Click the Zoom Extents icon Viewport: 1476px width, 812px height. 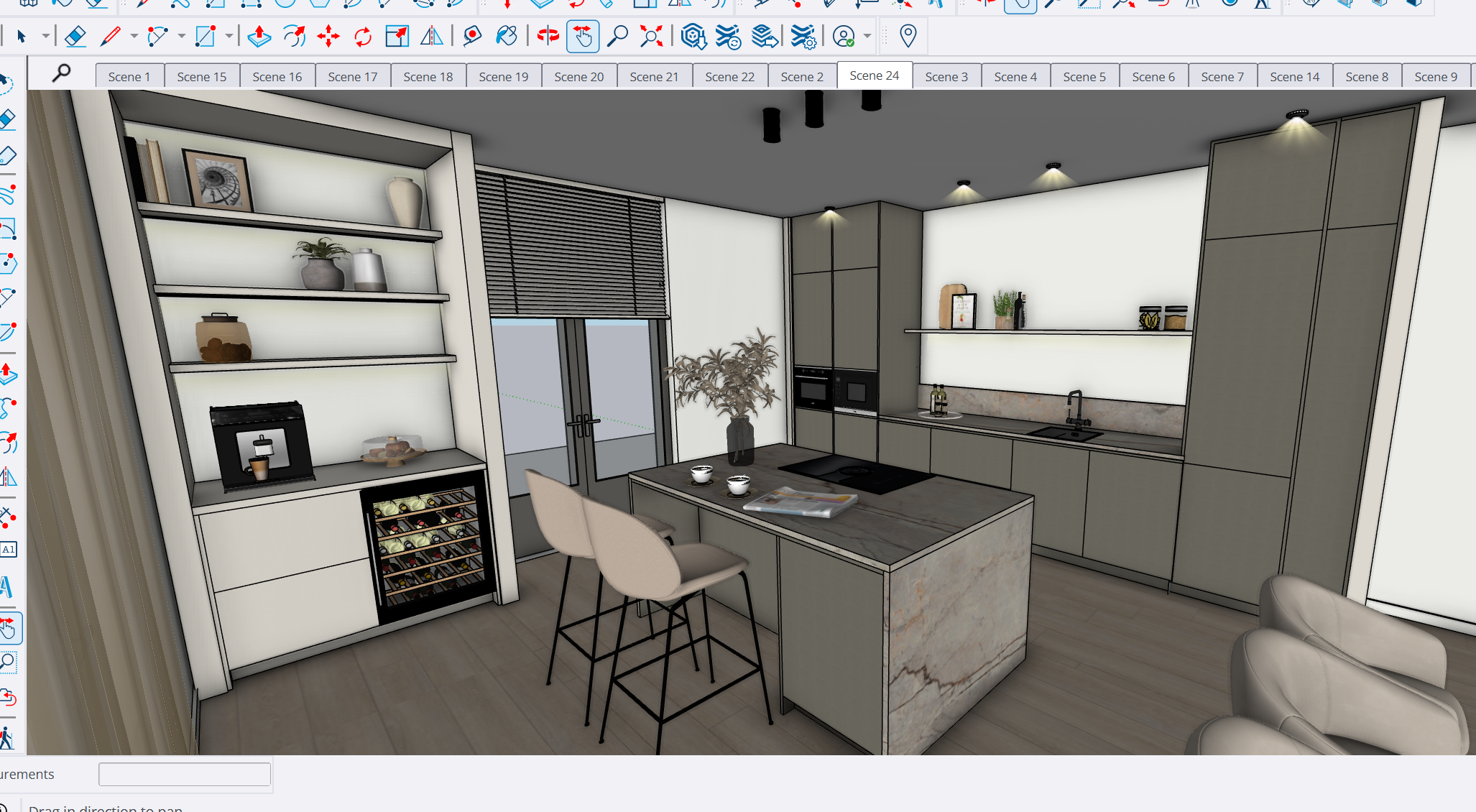(651, 36)
